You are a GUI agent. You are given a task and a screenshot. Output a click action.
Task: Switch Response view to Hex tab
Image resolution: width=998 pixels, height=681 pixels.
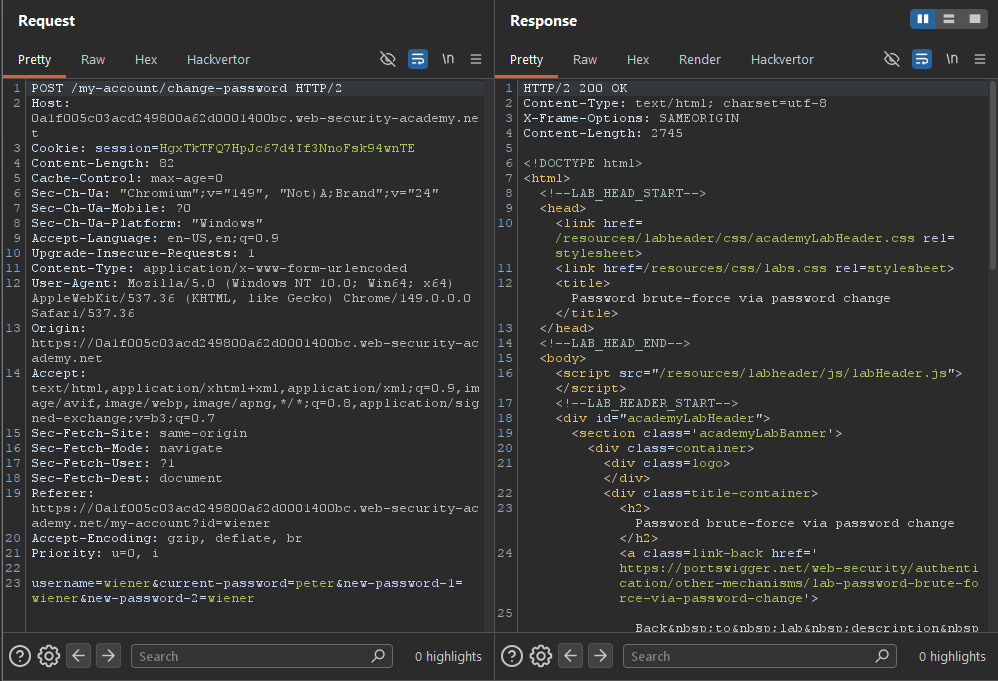point(638,60)
